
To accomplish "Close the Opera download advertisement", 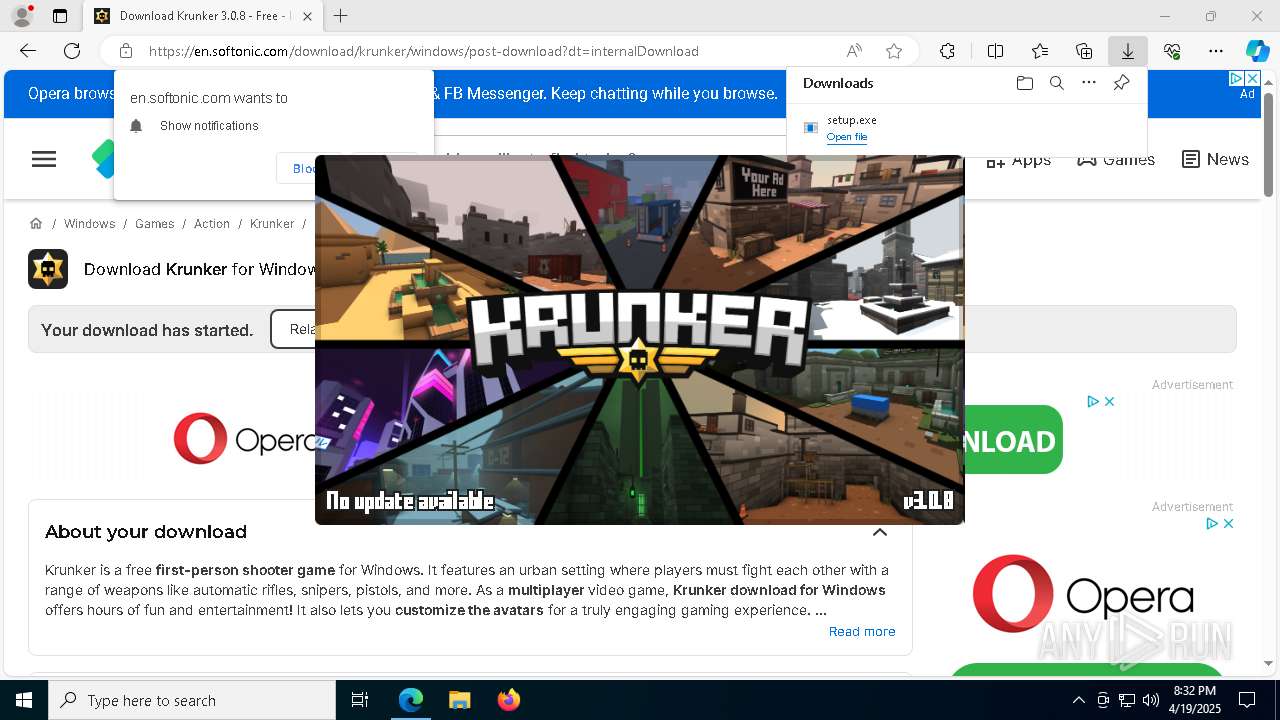I will click(x=1109, y=401).
